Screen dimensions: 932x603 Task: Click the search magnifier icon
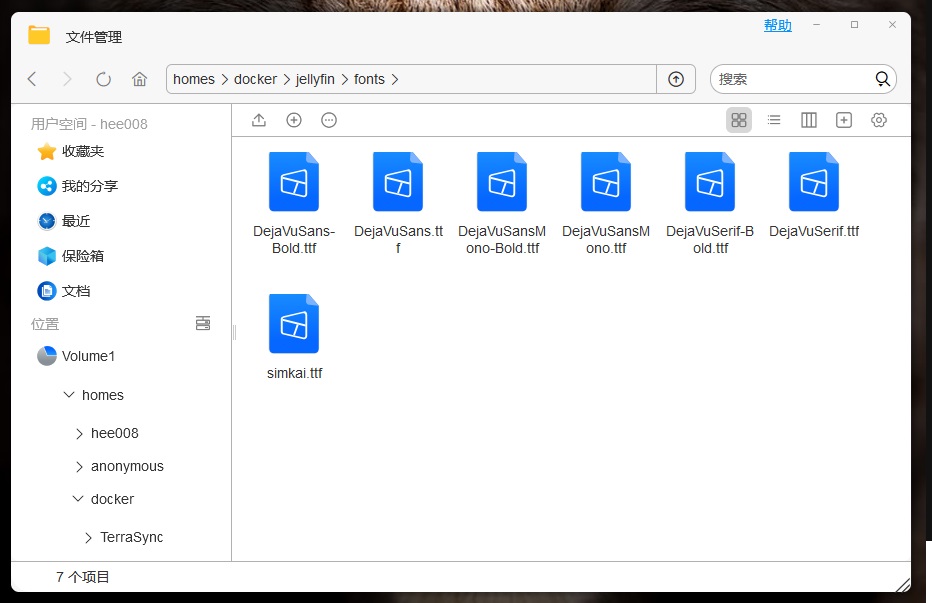pyautogui.click(x=883, y=79)
